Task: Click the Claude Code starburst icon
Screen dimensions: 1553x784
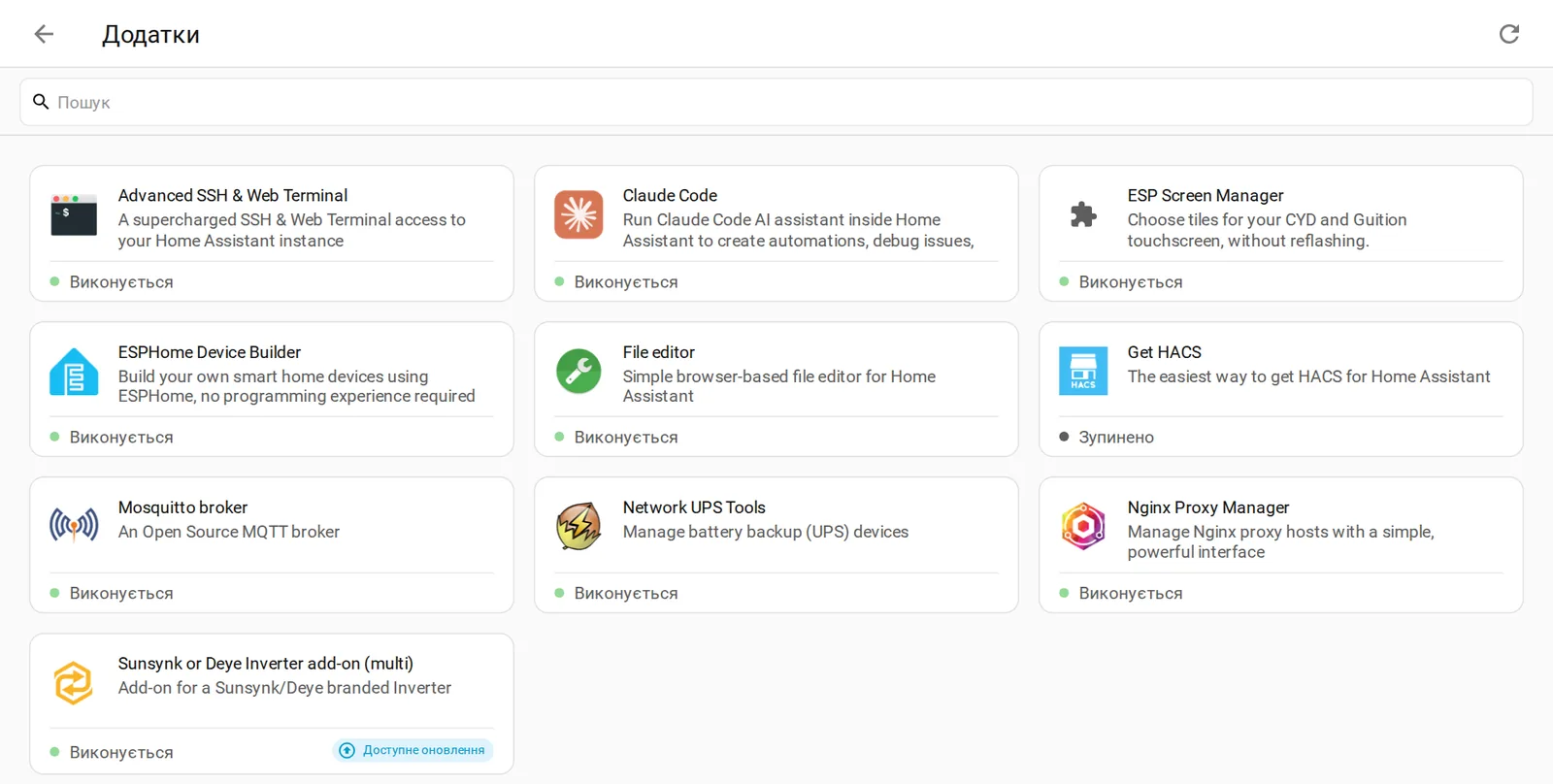Action: pyautogui.click(x=578, y=215)
